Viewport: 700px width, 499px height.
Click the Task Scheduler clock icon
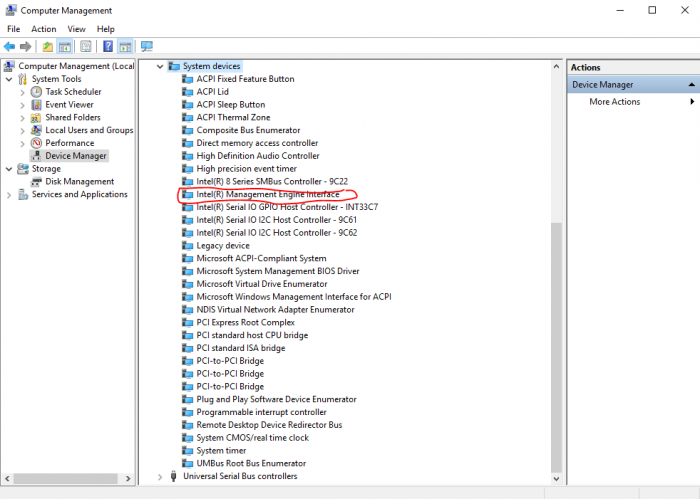click(x=36, y=92)
